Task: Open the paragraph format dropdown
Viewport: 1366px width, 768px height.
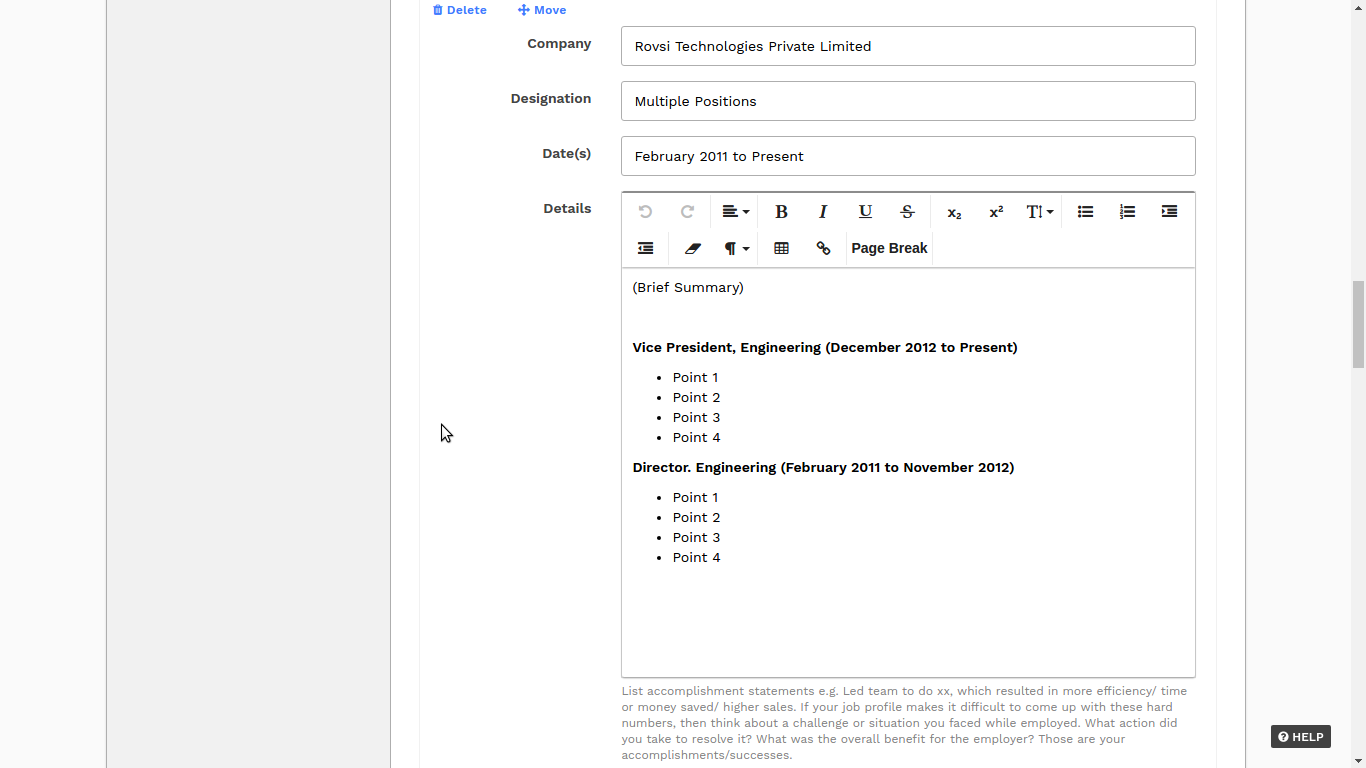Action: click(736, 248)
